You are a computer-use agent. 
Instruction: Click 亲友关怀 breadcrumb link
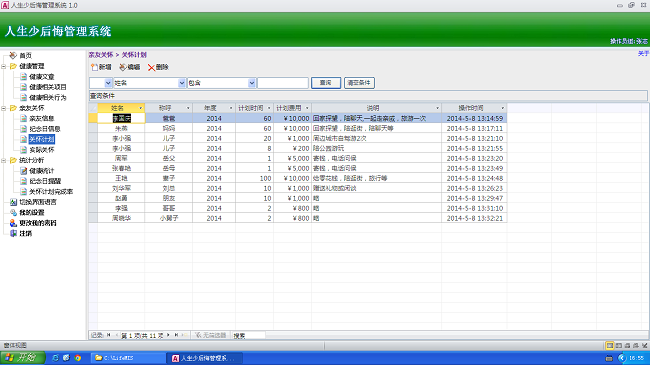[x=101, y=55]
